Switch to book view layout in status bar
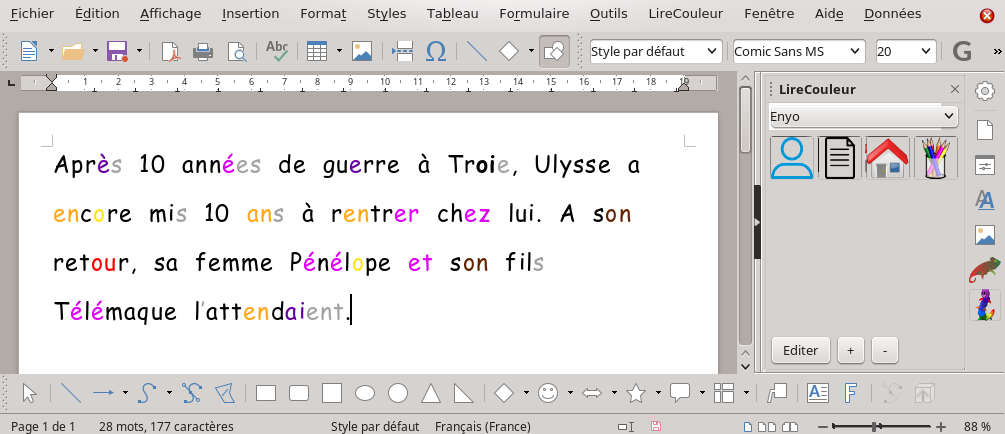This screenshot has height=434, width=1005. tap(788, 427)
